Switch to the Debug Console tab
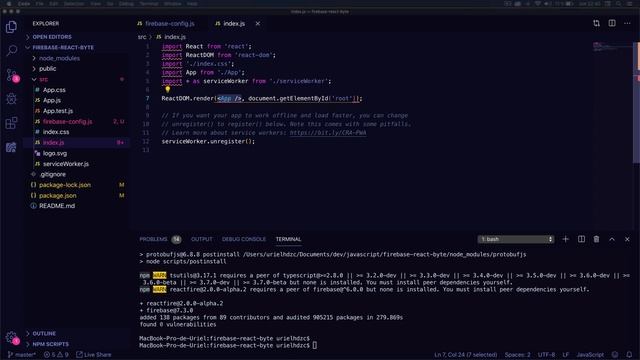Screen dimensions: 640x360 click(x=244, y=239)
